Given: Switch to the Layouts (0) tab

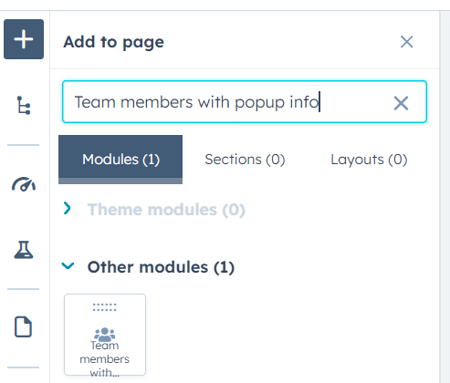Looking at the screenshot, I should [x=369, y=159].
